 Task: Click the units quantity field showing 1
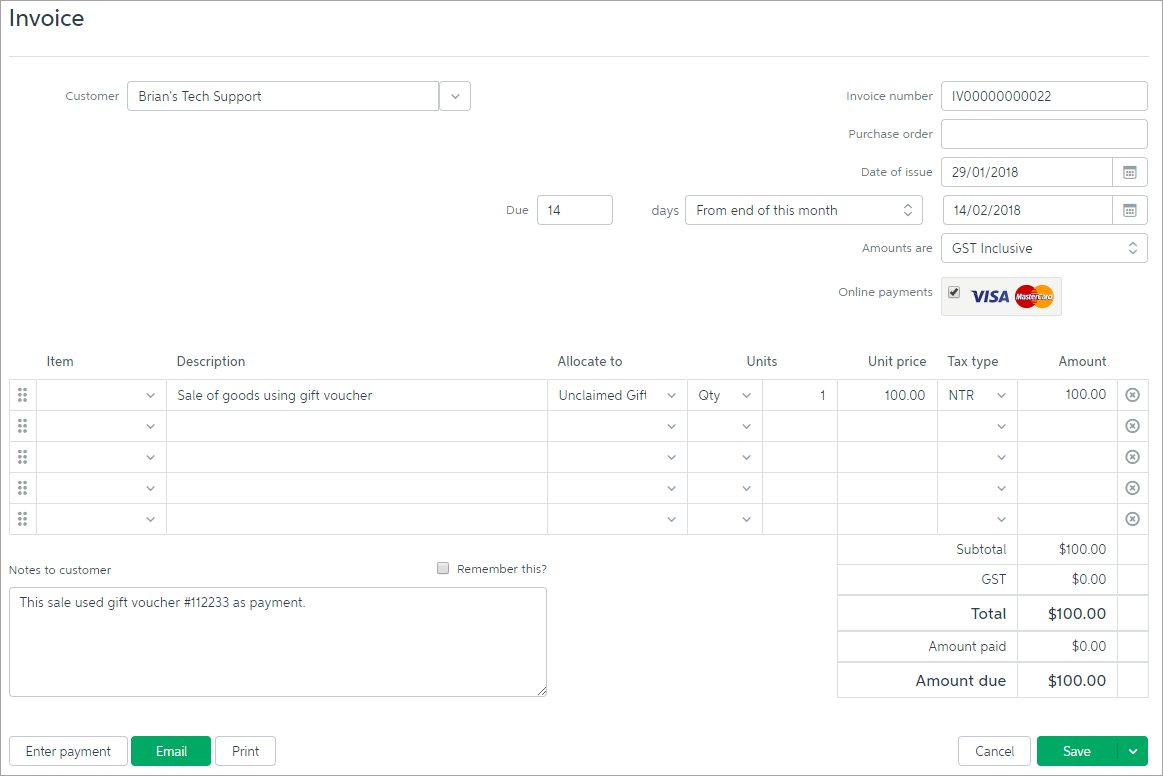800,395
